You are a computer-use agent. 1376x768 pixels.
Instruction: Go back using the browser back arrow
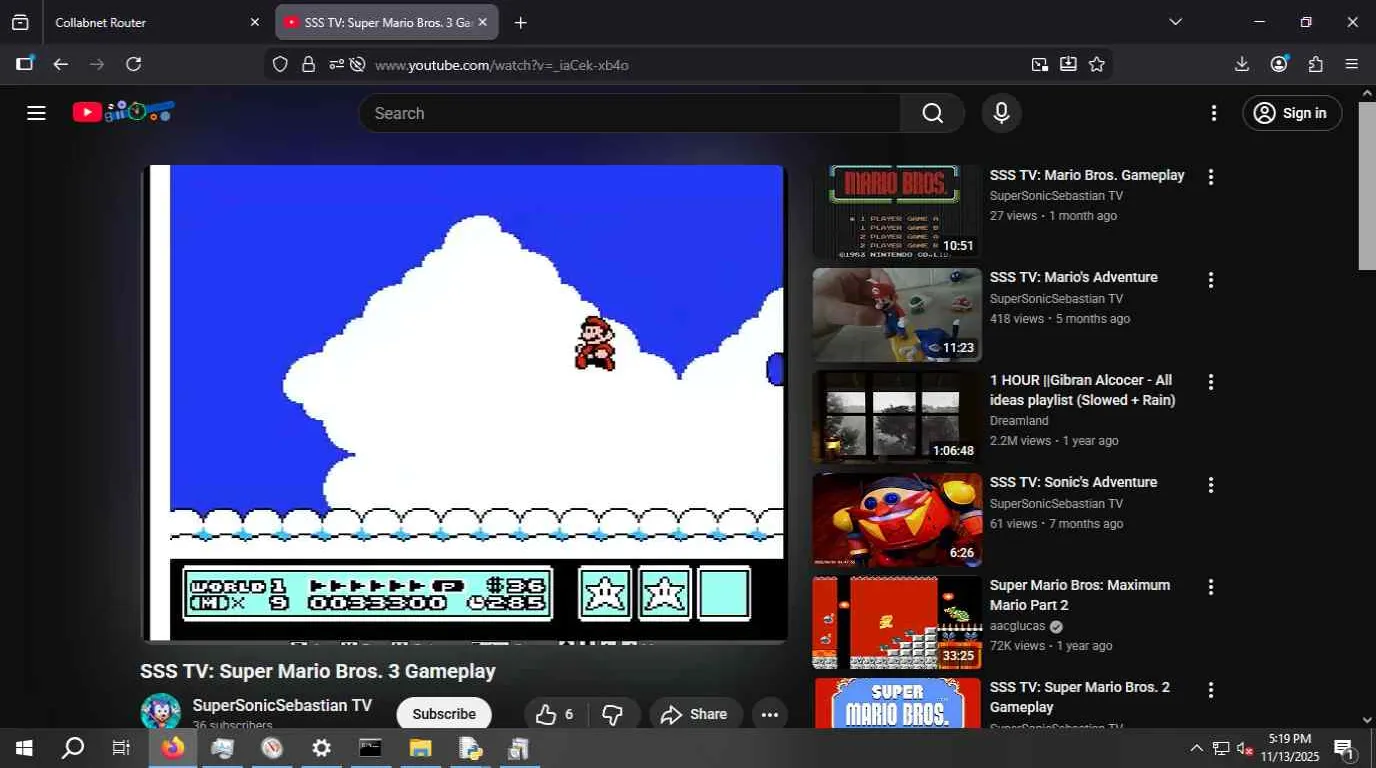point(61,64)
